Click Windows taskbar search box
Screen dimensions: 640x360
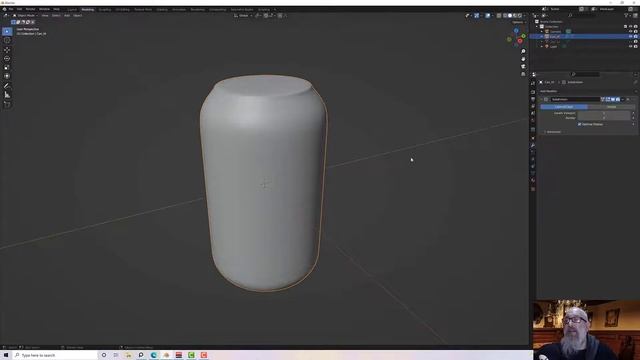point(55,355)
